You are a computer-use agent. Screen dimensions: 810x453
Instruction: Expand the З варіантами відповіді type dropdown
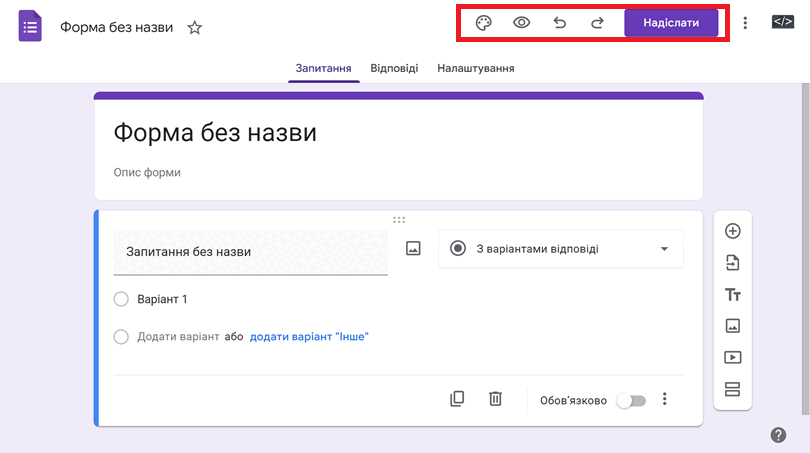pos(560,249)
